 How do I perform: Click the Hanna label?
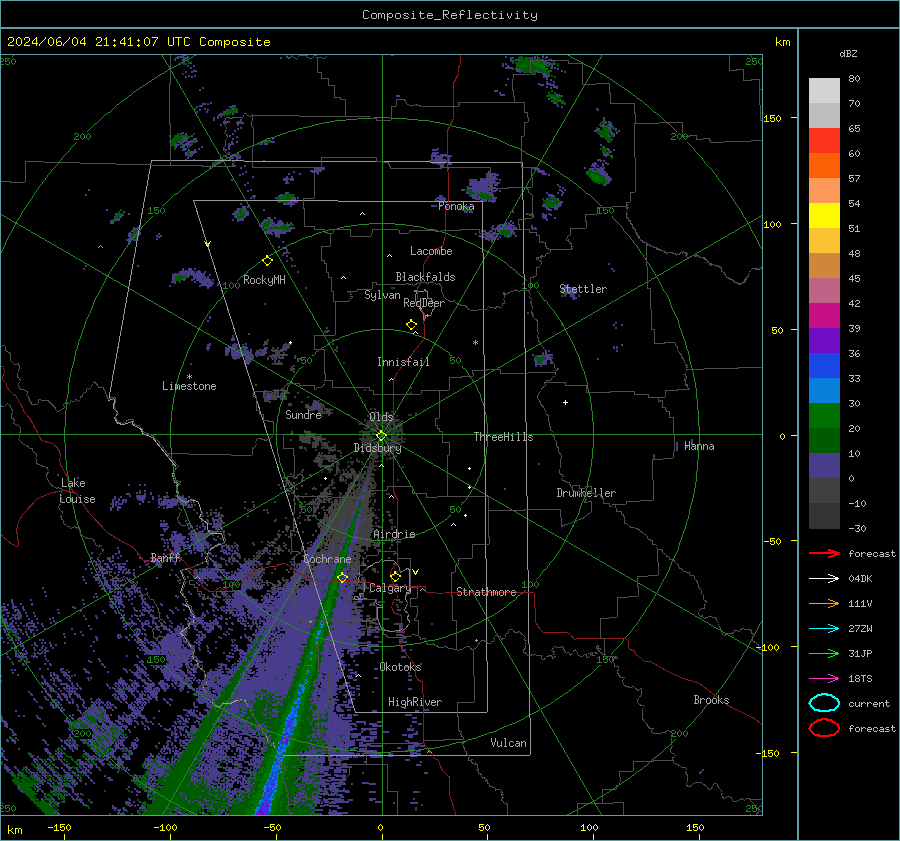[x=699, y=446]
